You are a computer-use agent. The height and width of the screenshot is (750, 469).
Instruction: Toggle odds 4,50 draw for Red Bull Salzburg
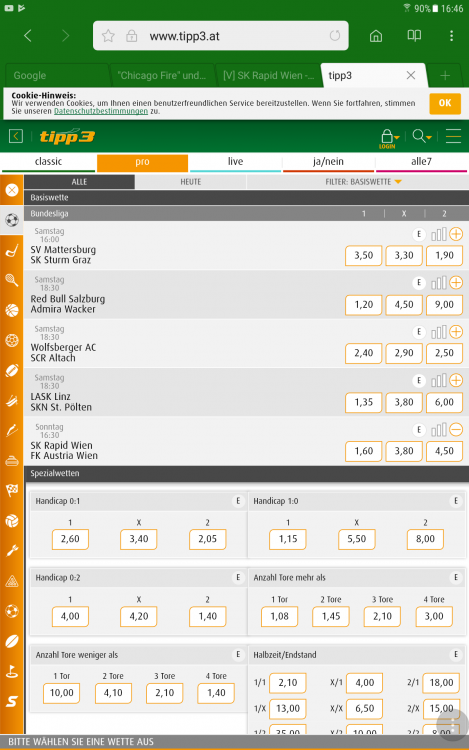pos(404,305)
